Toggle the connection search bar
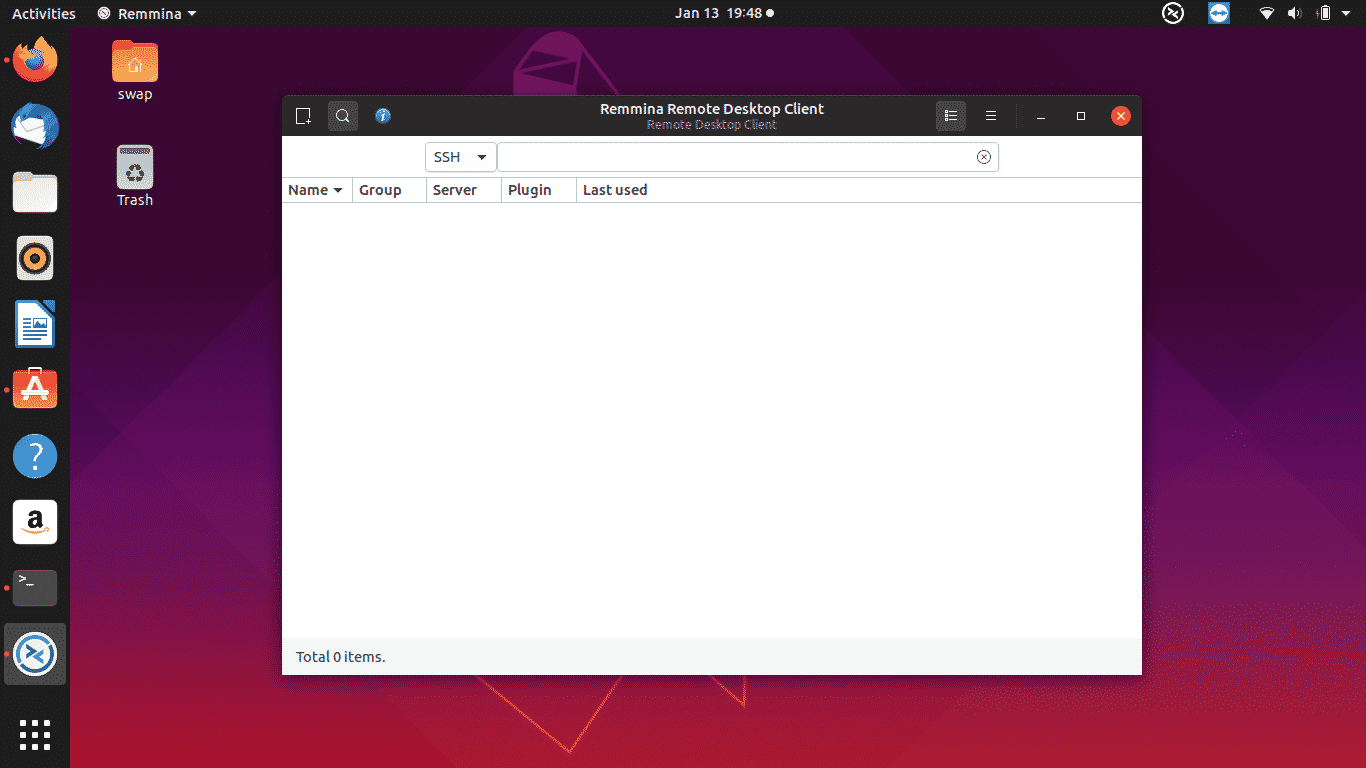Viewport: 1366px width, 768px height. coord(343,115)
